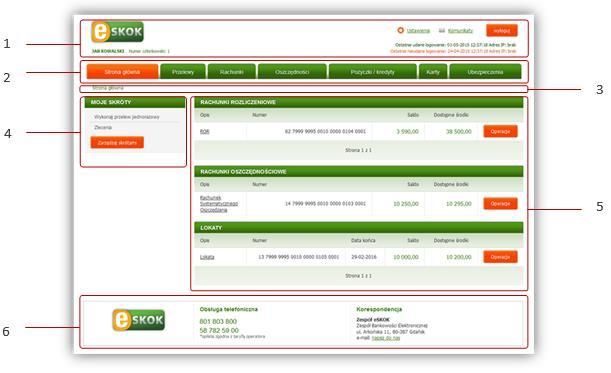Click the eSKOK logo in the footer

pyautogui.click(x=138, y=320)
